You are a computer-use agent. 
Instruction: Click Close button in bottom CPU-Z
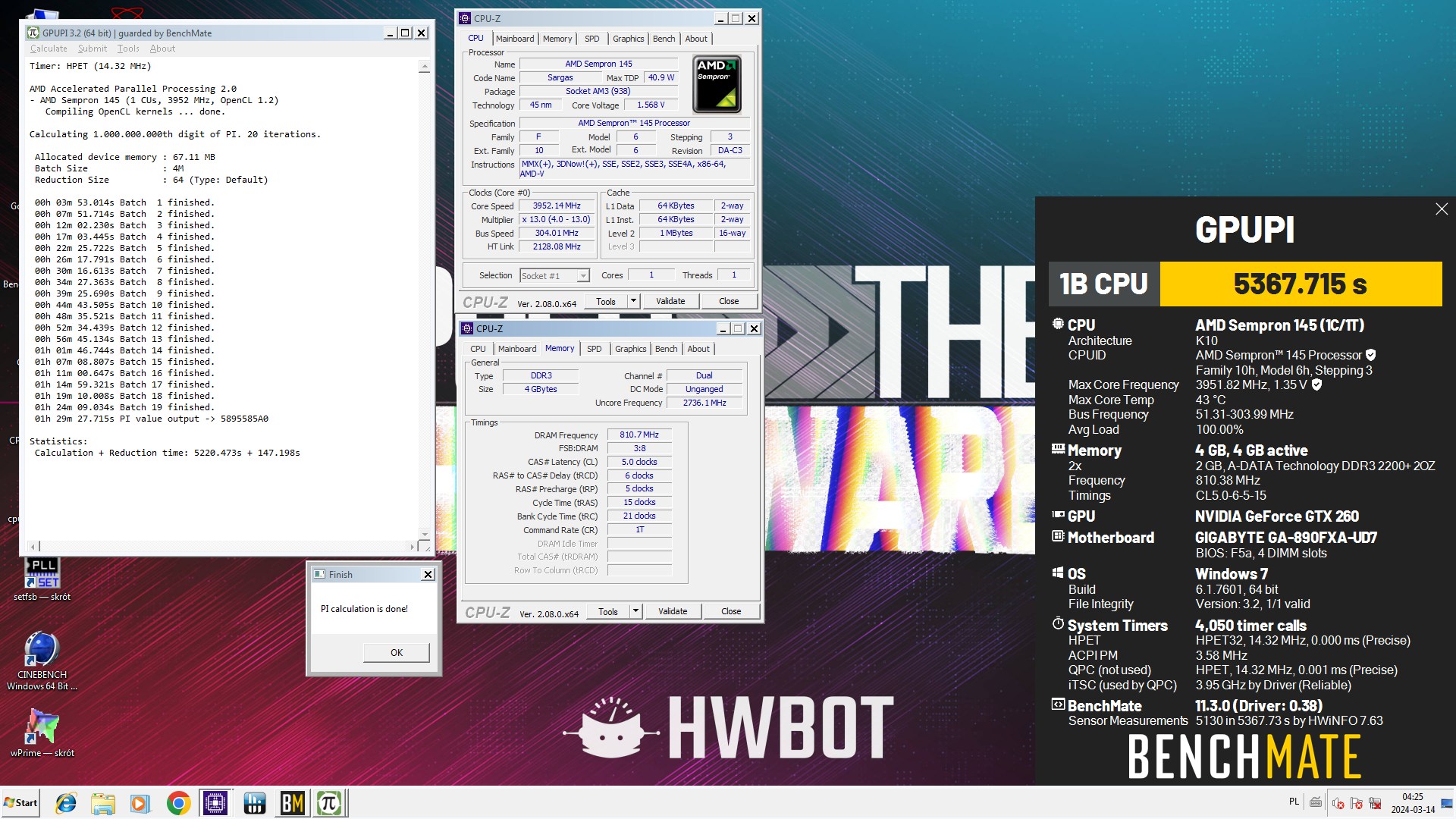pyautogui.click(x=731, y=611)
